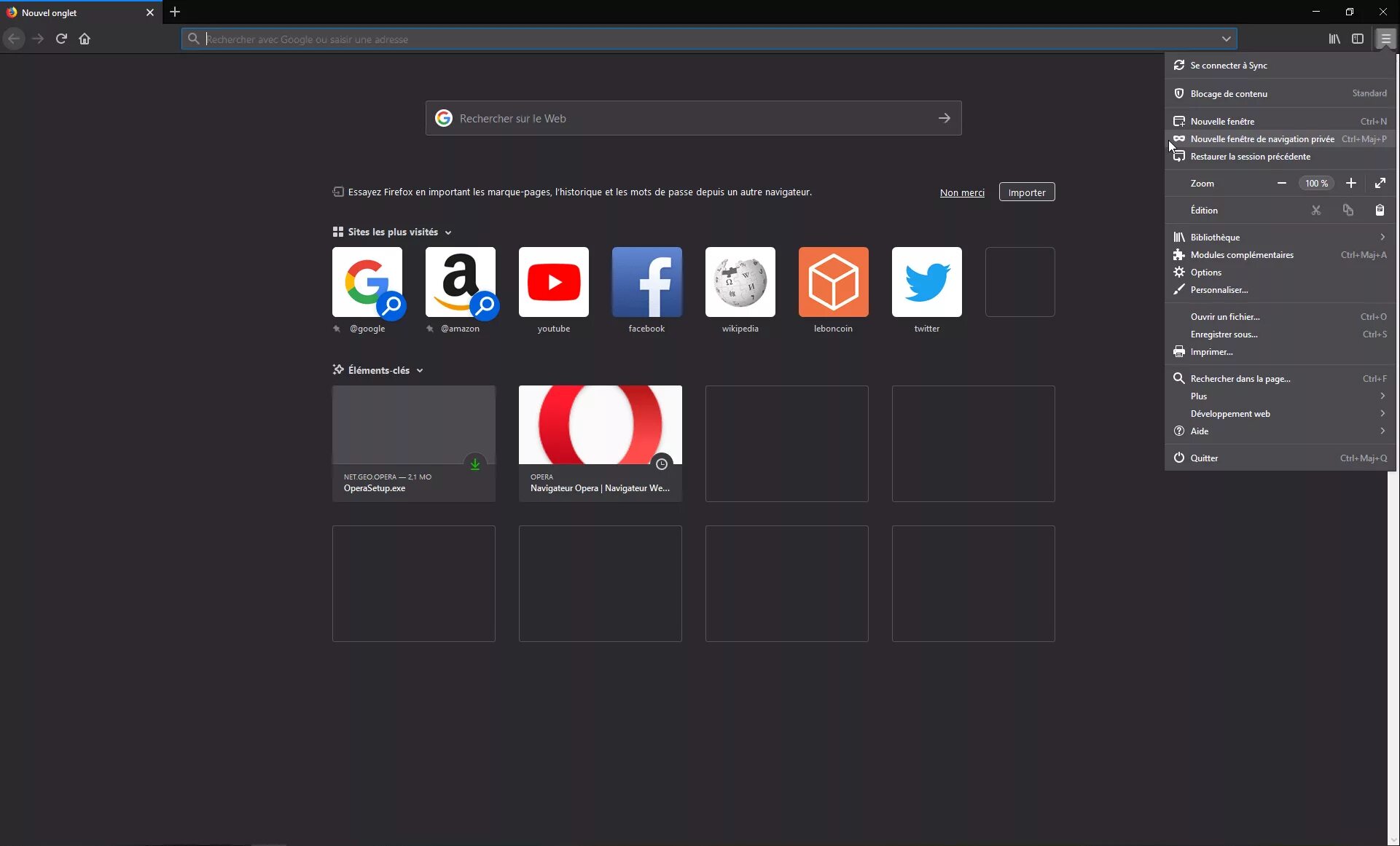Image resolution: width=1400 pixels, height=846 pixels.
Task: Close the hamburger application menu button
Action: (1385, 39)
